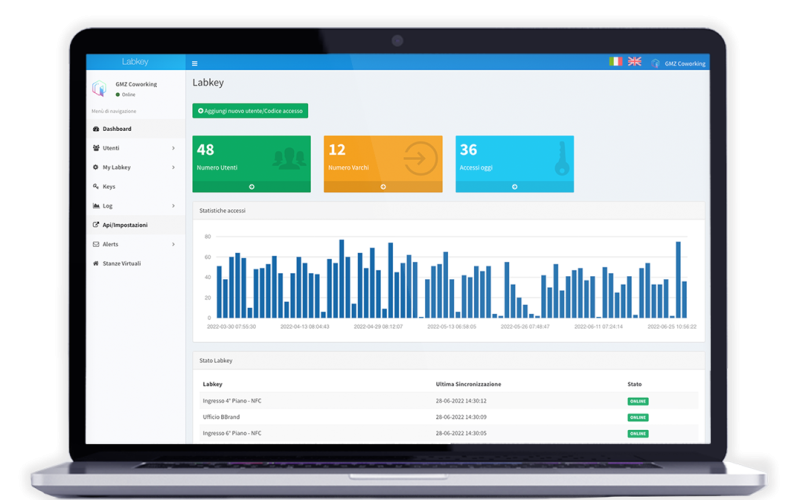Toggle the hamburger sidebar menu icon
This screenshot has height=500, width=800.
coord(195,63)
